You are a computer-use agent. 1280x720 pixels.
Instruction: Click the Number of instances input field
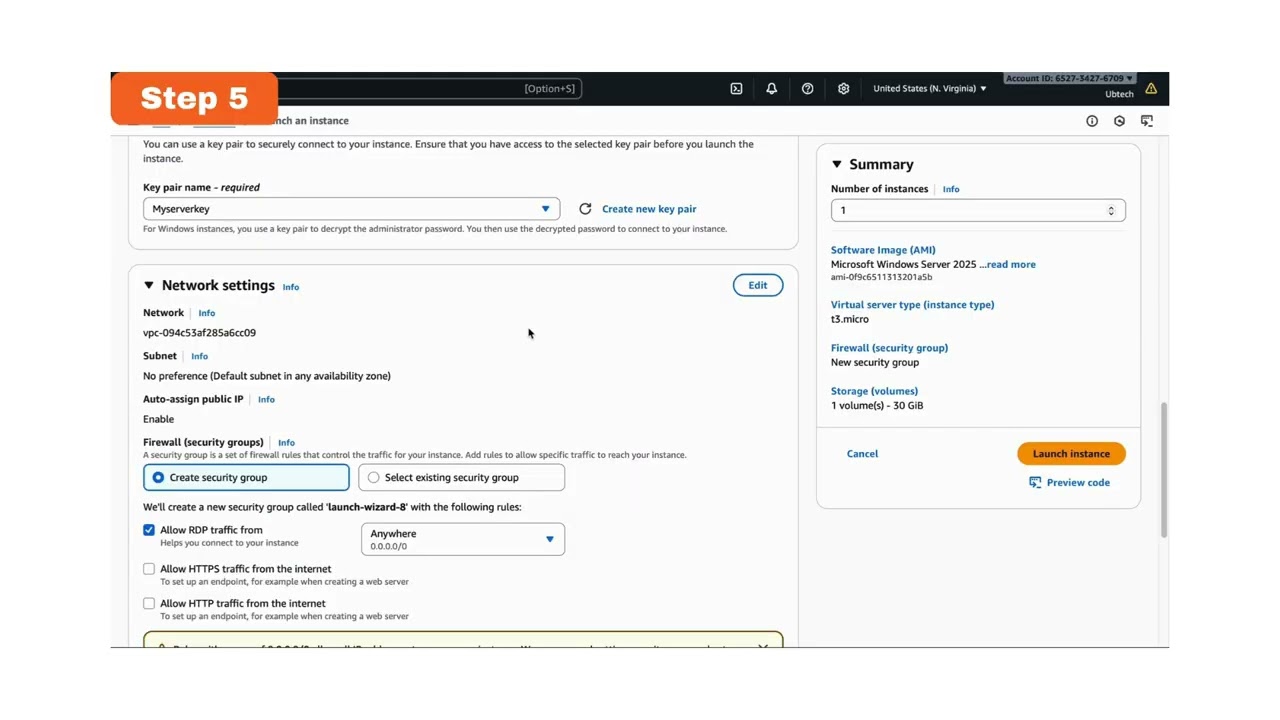(x=978, y=210)
